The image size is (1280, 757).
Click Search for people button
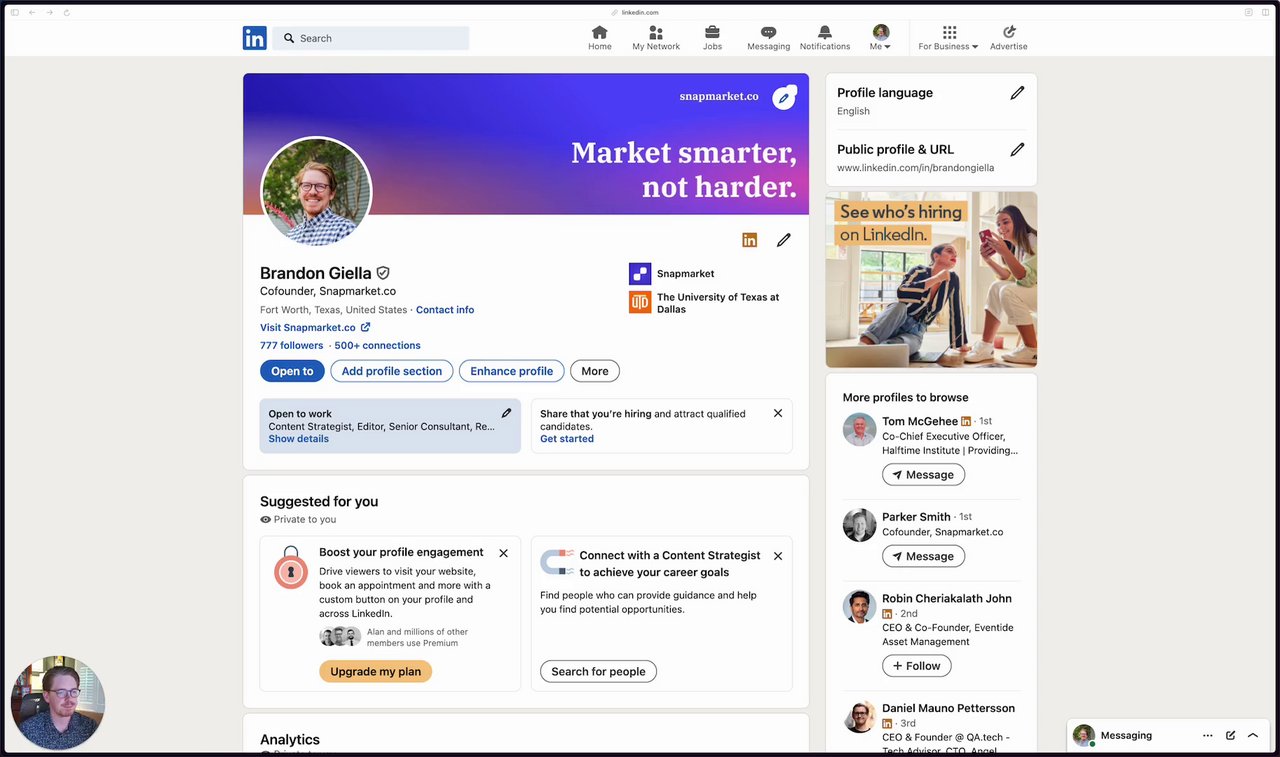click(x=598, y=672)
